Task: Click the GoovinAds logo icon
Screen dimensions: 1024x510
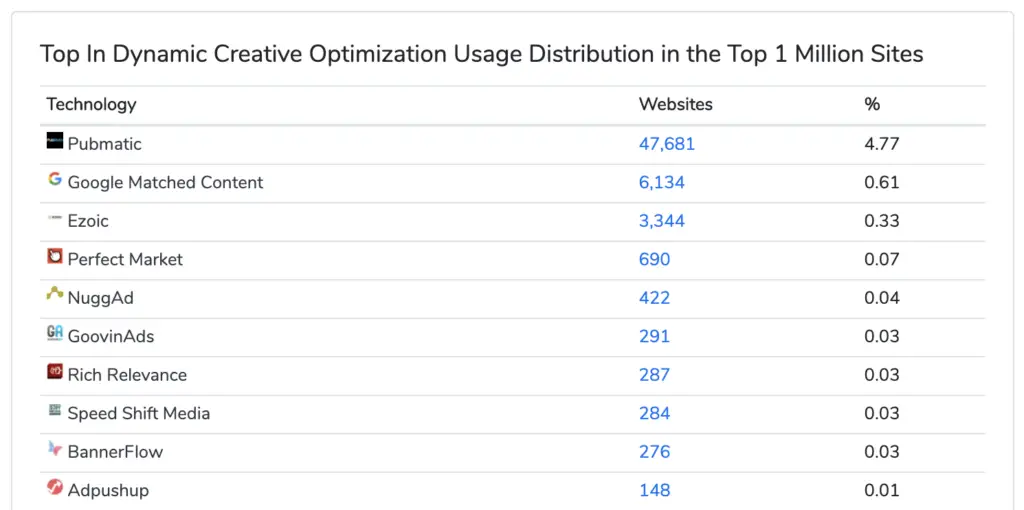Action: coord(55,334)
